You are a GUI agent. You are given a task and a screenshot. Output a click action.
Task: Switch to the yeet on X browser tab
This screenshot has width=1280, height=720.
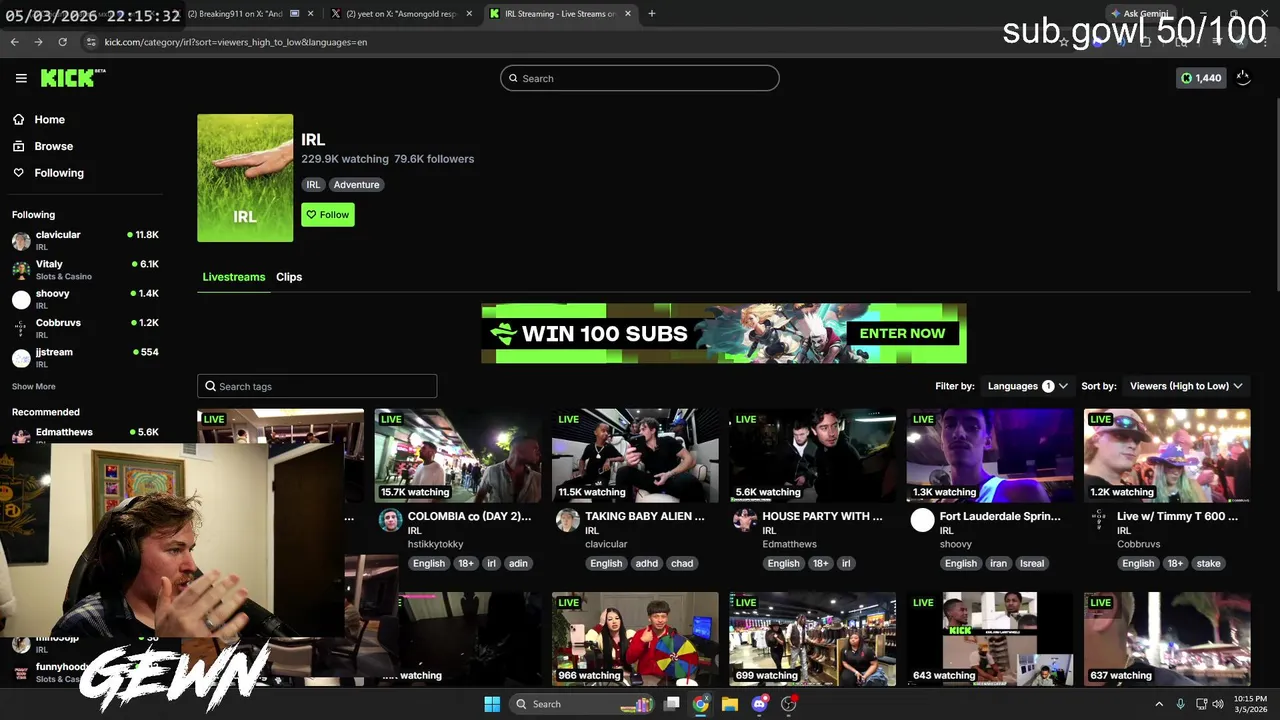pos(400,14)
